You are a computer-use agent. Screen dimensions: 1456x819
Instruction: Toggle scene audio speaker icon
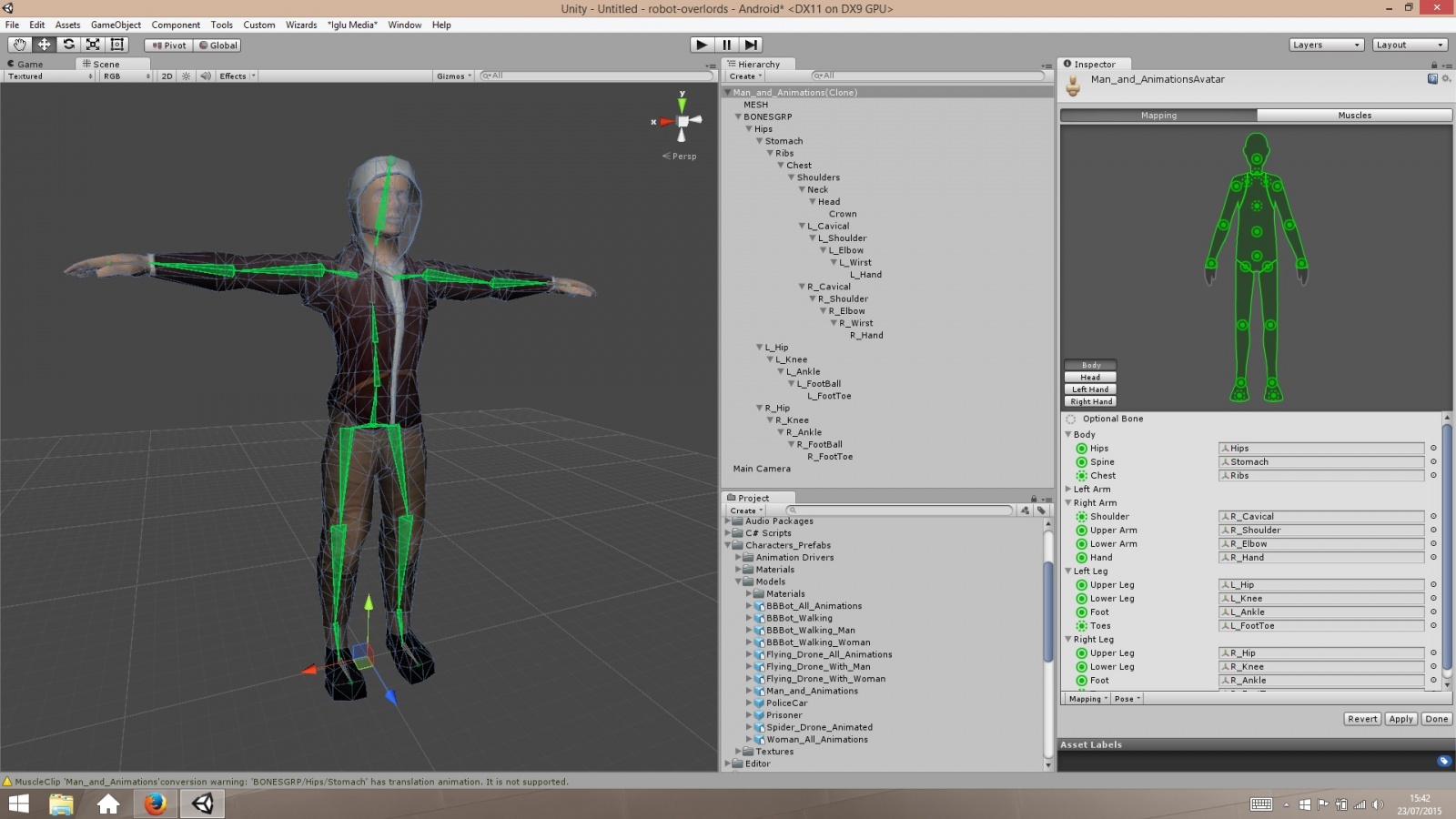[205, 76]
